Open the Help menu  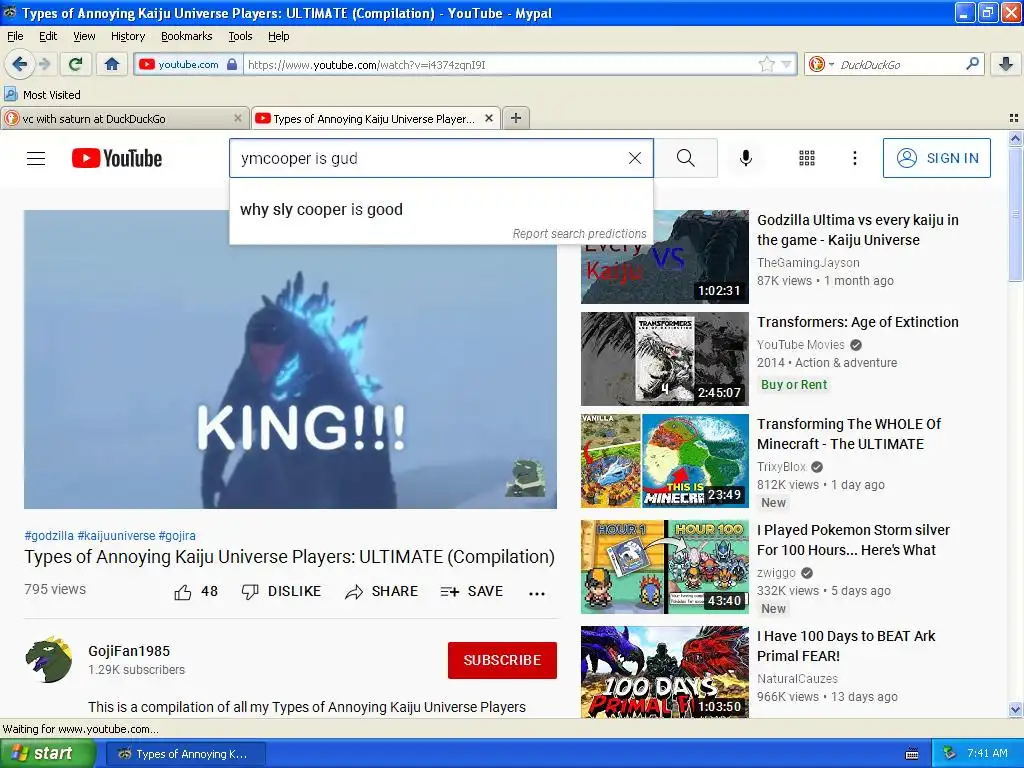[x=278, y=36]
